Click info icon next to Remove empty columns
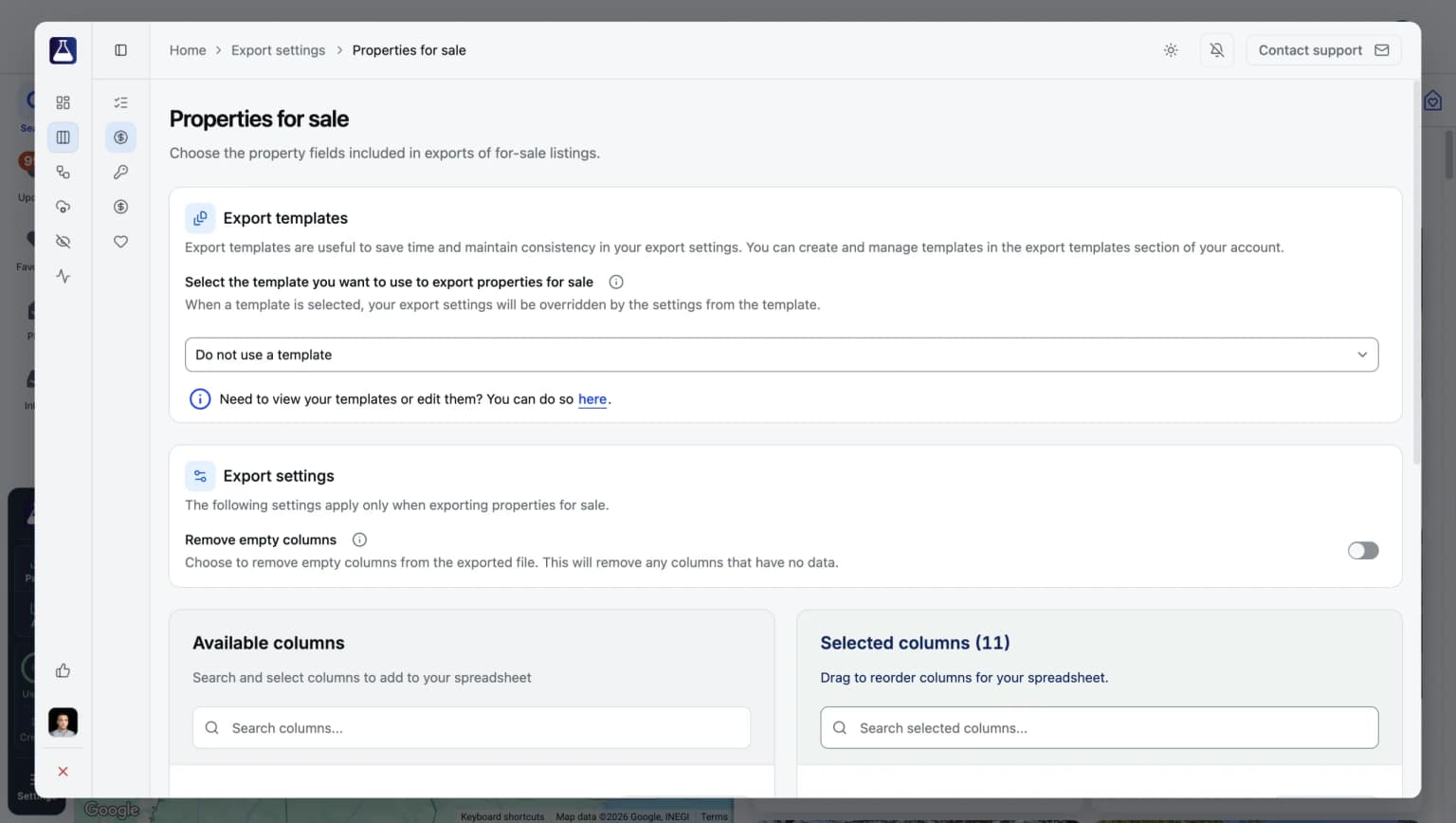 click(359, 540)
